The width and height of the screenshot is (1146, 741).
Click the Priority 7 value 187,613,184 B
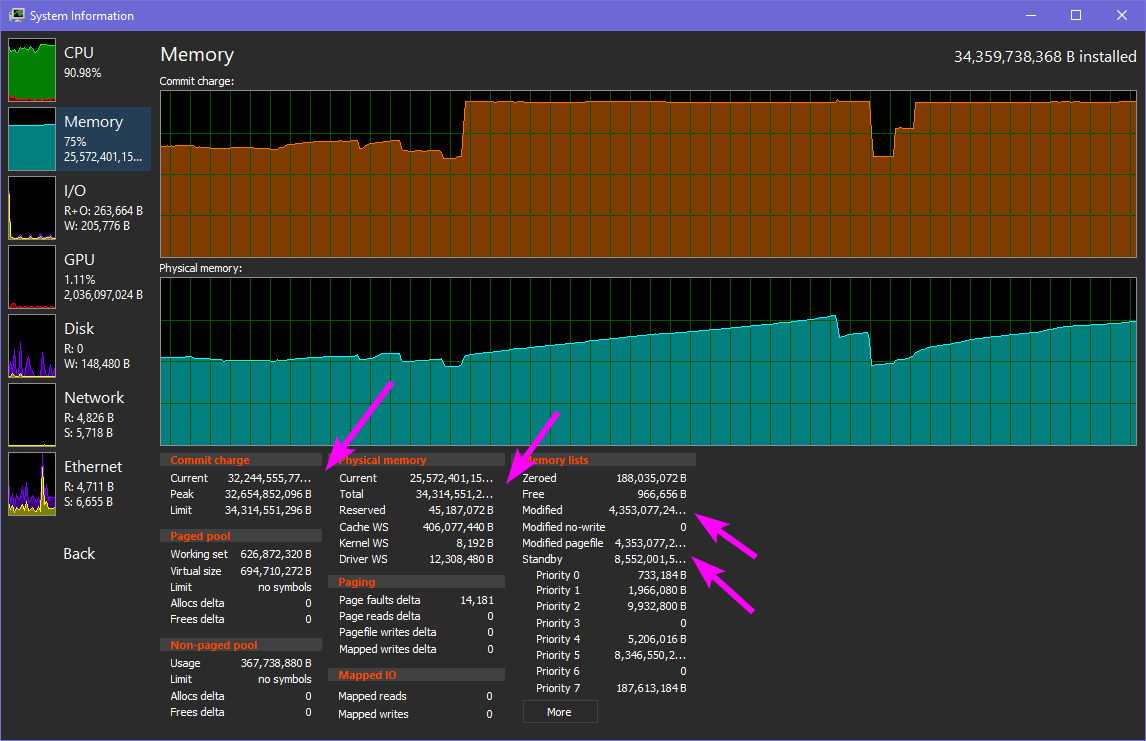pyautogui.click(x=651, y=688)
